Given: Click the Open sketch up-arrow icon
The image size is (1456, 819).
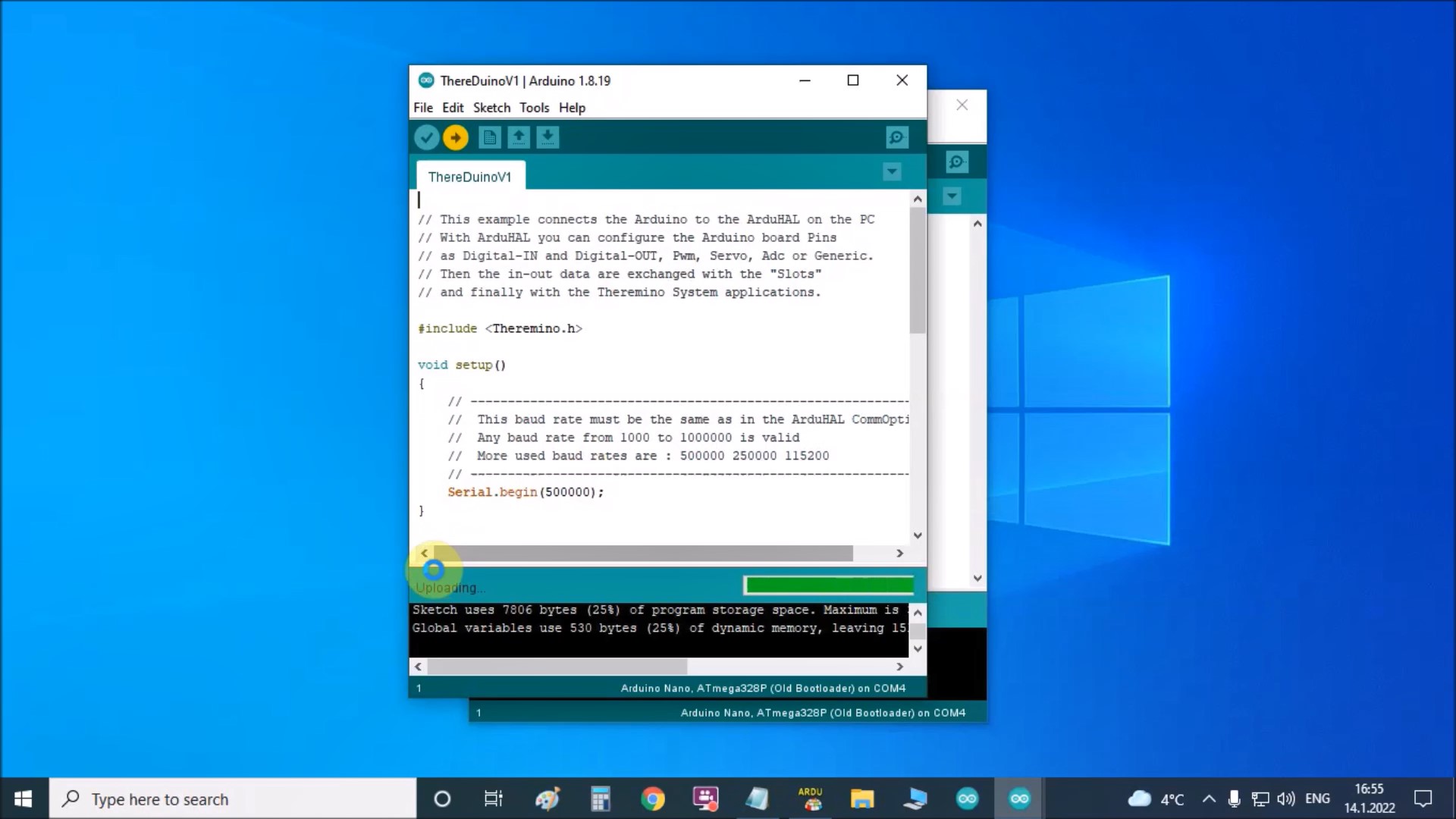Looking at the screenshot, I should [519, 137].
